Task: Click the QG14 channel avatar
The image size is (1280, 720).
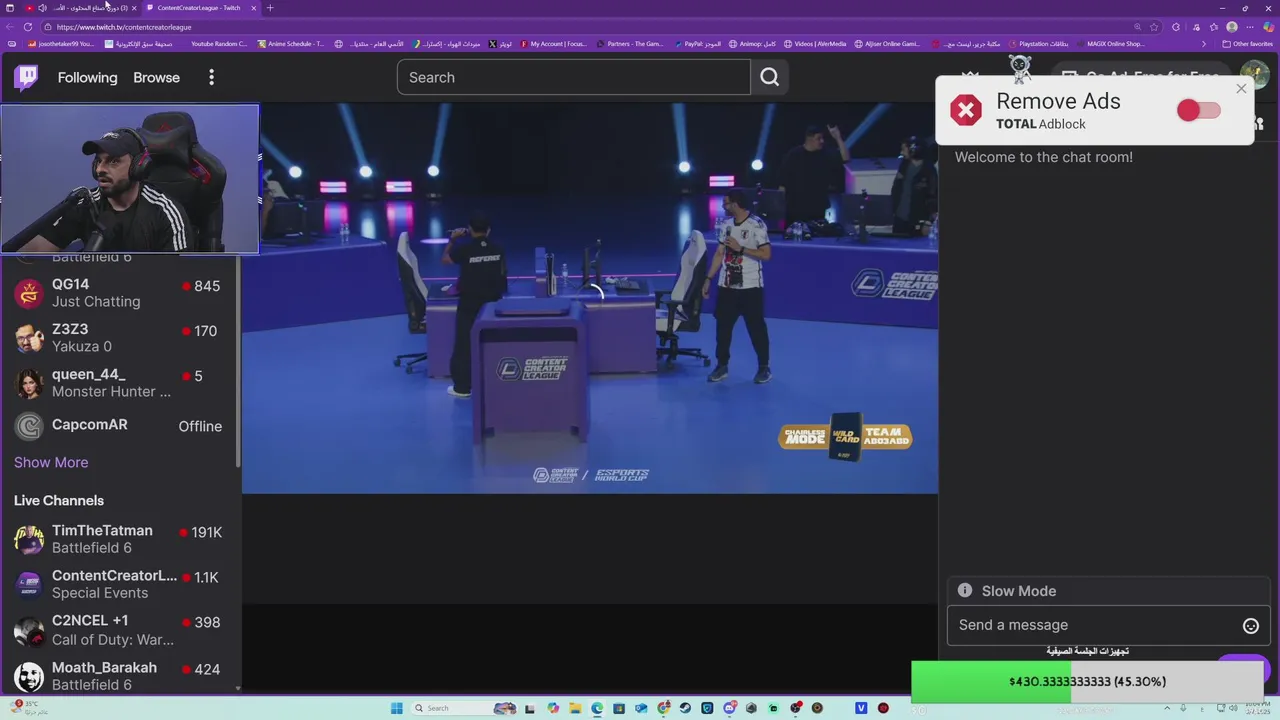Action: coord(29,293)
